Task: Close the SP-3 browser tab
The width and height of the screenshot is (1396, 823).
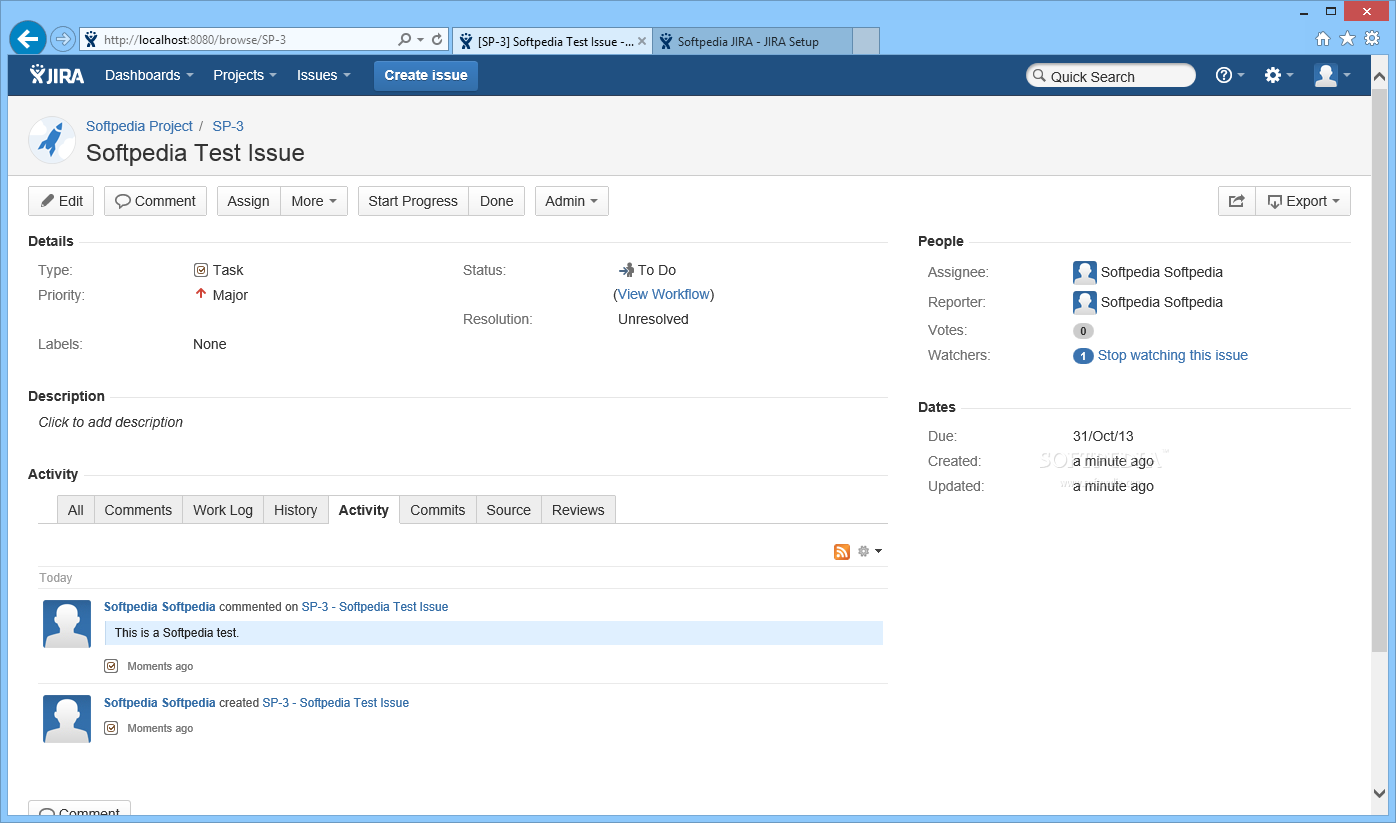Action: click(642, 42)
